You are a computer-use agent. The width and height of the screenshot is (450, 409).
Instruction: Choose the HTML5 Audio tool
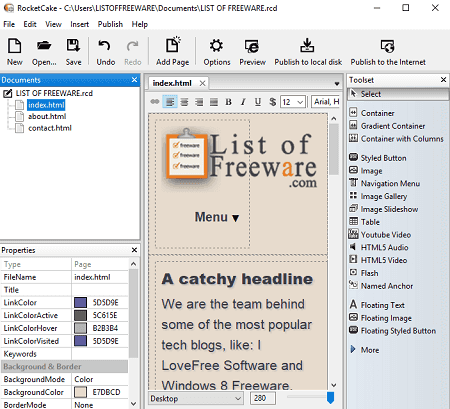pyautogui.click(x=379, y=247)
